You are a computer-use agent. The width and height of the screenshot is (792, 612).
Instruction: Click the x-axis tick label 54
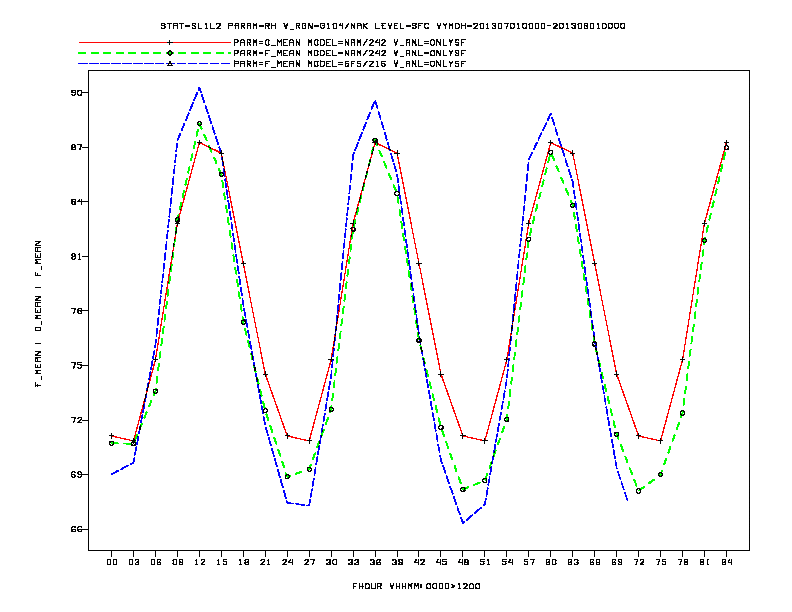tap(507, 562)
